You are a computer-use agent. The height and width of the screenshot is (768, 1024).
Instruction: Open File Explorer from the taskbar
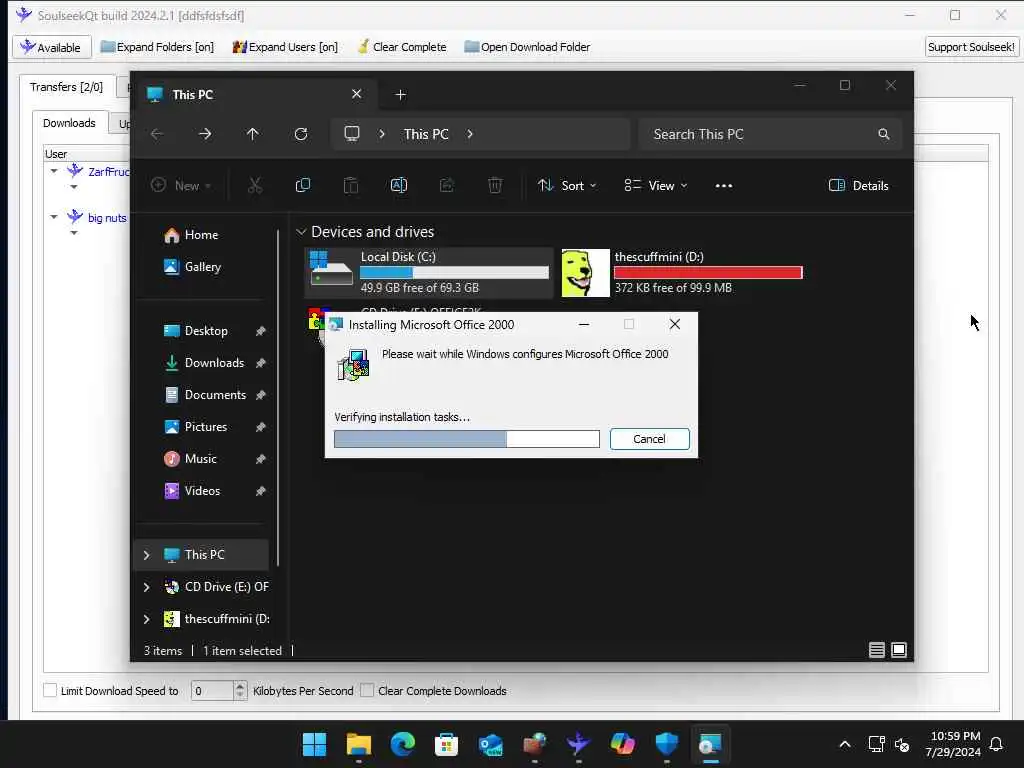[x=359, y=744]
